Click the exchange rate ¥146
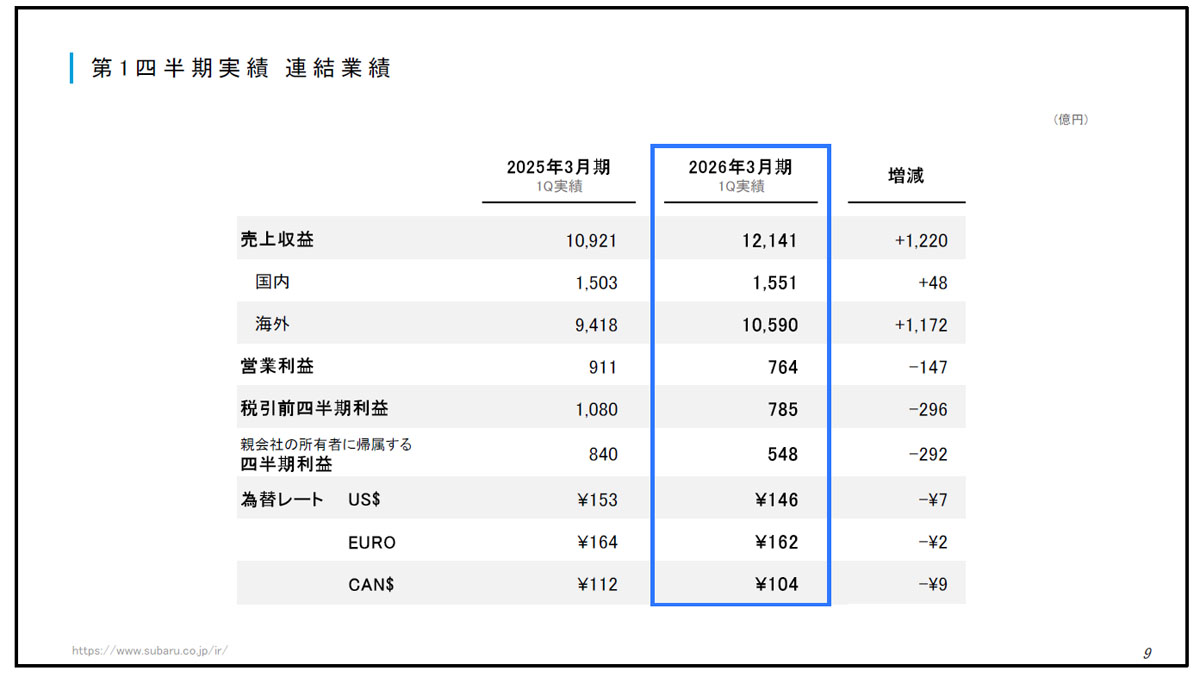 [777, 500]
